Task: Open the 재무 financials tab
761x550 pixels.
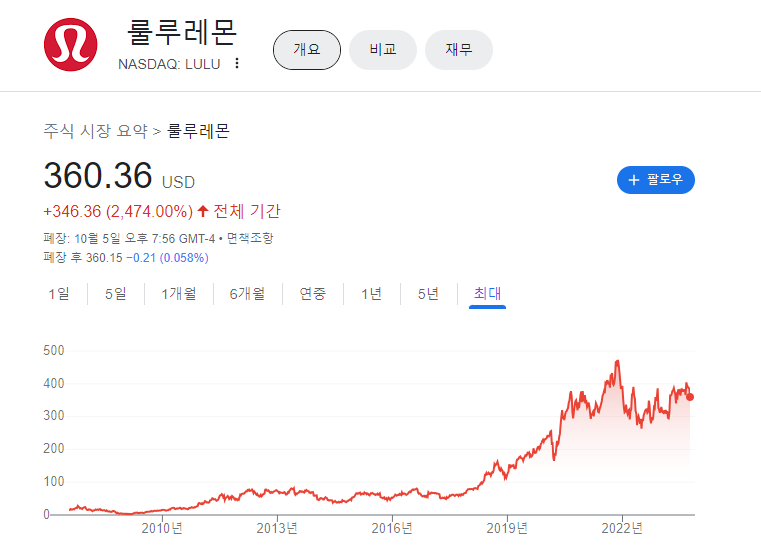Action: tap(459, 50)
